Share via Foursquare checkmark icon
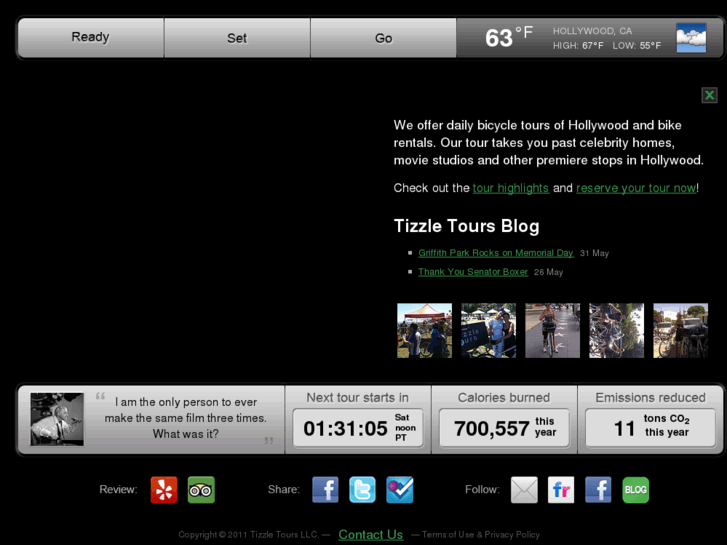Viewport: 727px width, 545px height. [400, 490]
